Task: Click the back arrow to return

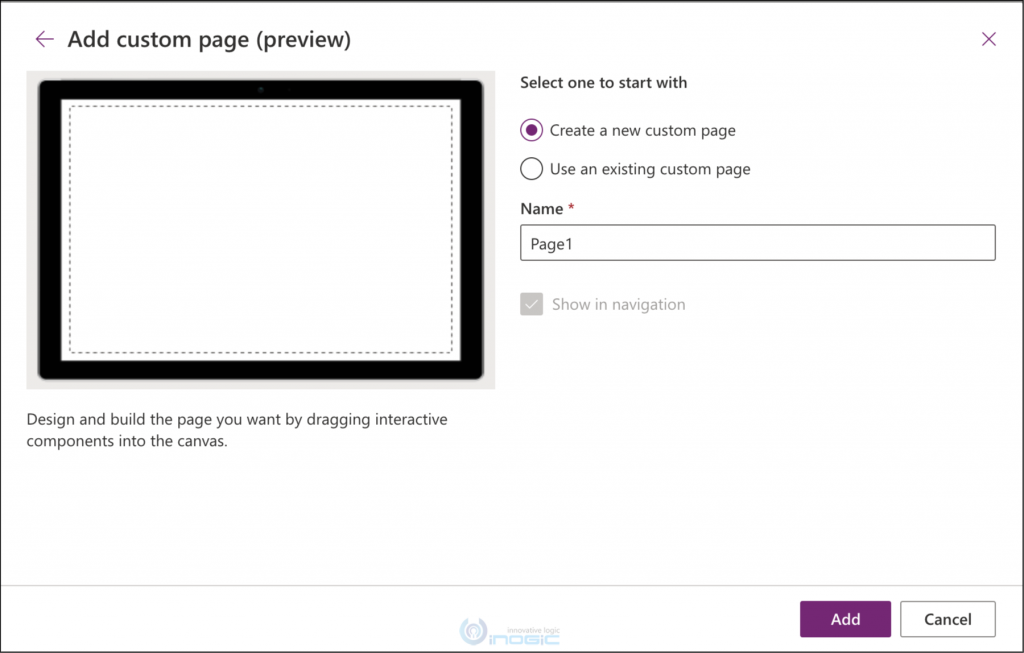Action: click(x=44, y=38)
